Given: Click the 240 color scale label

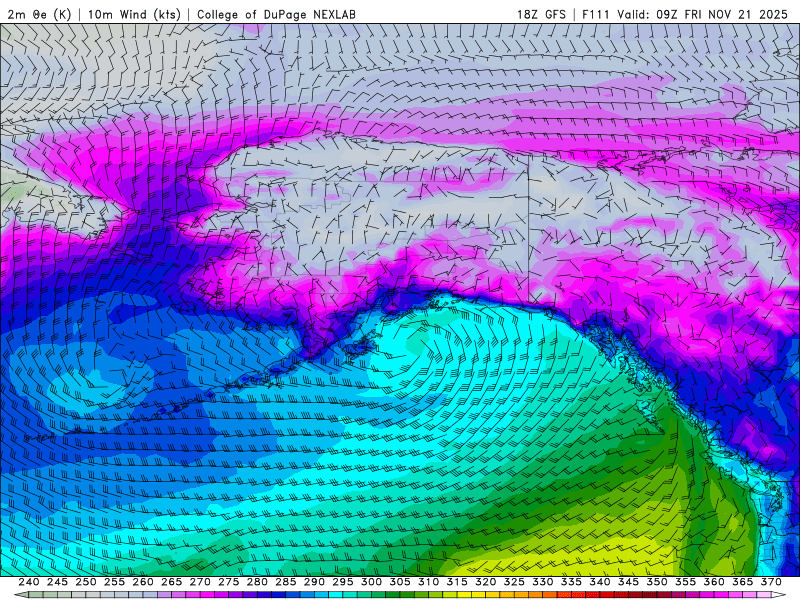Looking at the screenshot, I should pos(29,582).
